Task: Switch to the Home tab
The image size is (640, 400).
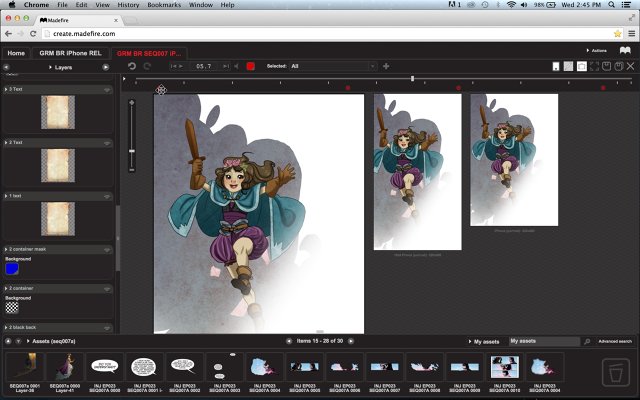Action: [x=16, y=53]
